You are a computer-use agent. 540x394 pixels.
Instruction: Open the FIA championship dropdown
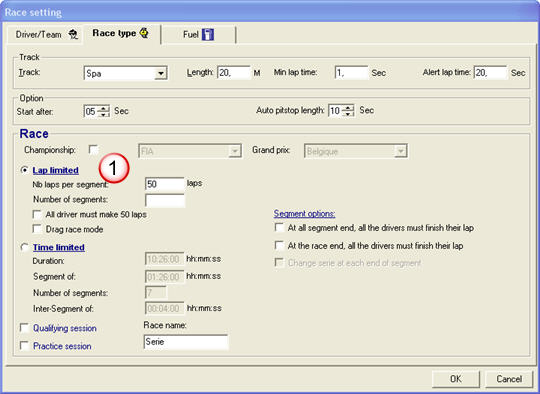coord(235,151)
